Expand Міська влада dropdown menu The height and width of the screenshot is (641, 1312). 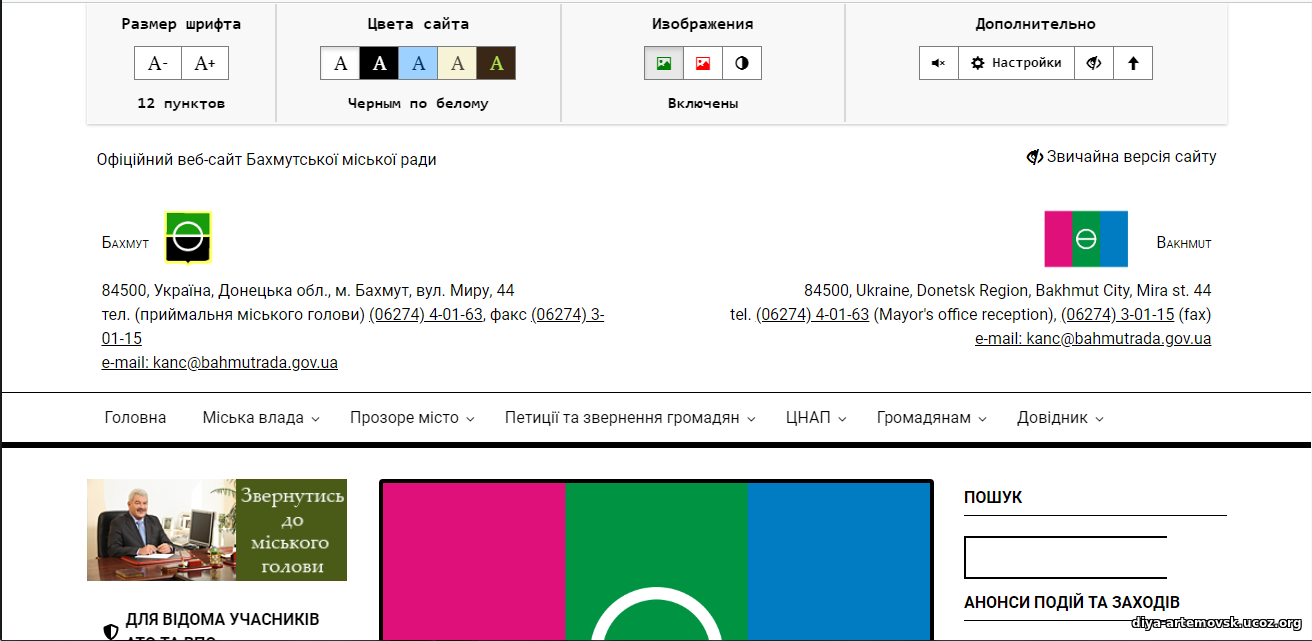tap(261, 418)
